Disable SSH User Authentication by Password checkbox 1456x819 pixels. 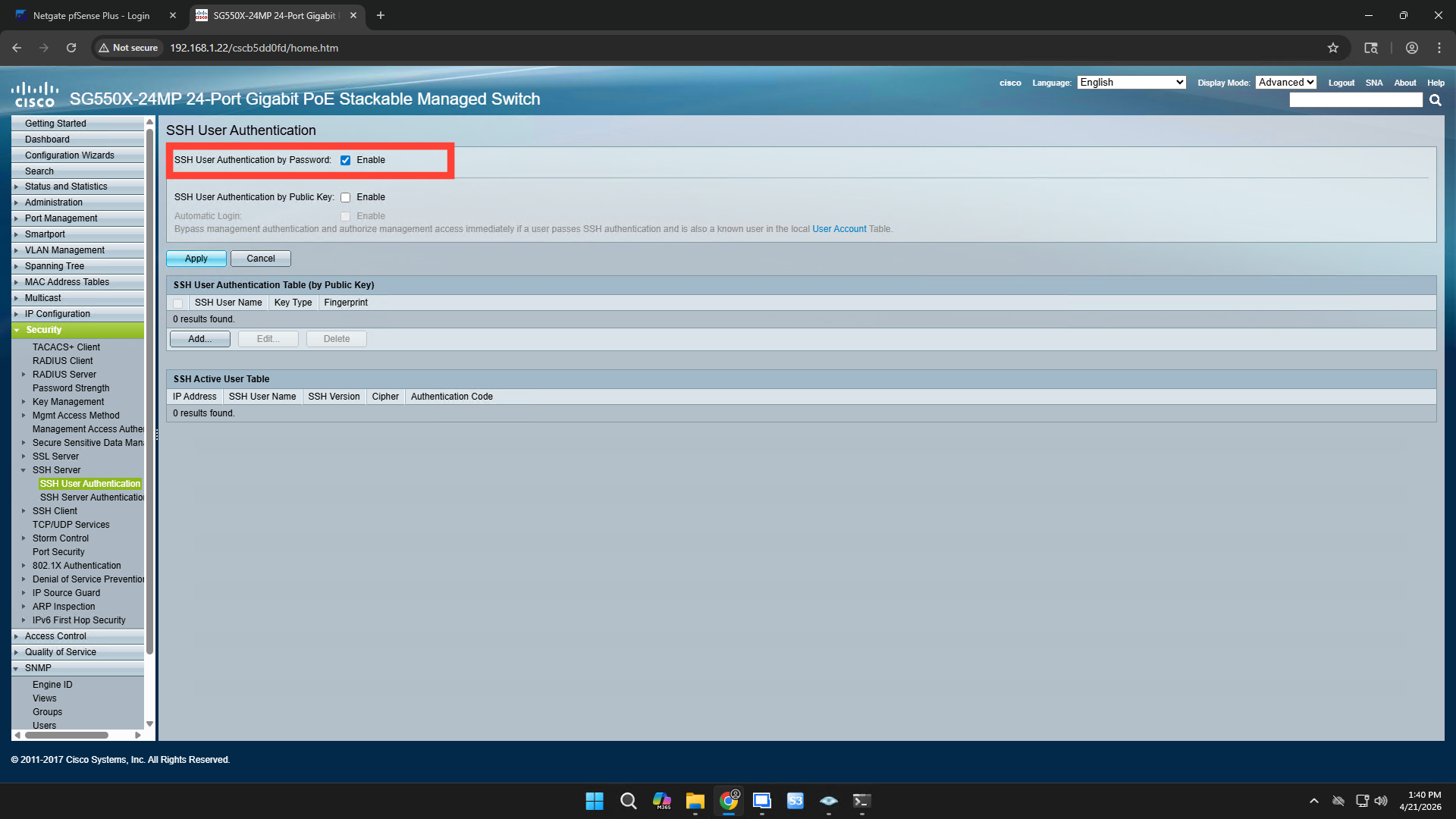pyautogui.click(x=346, y=160)
